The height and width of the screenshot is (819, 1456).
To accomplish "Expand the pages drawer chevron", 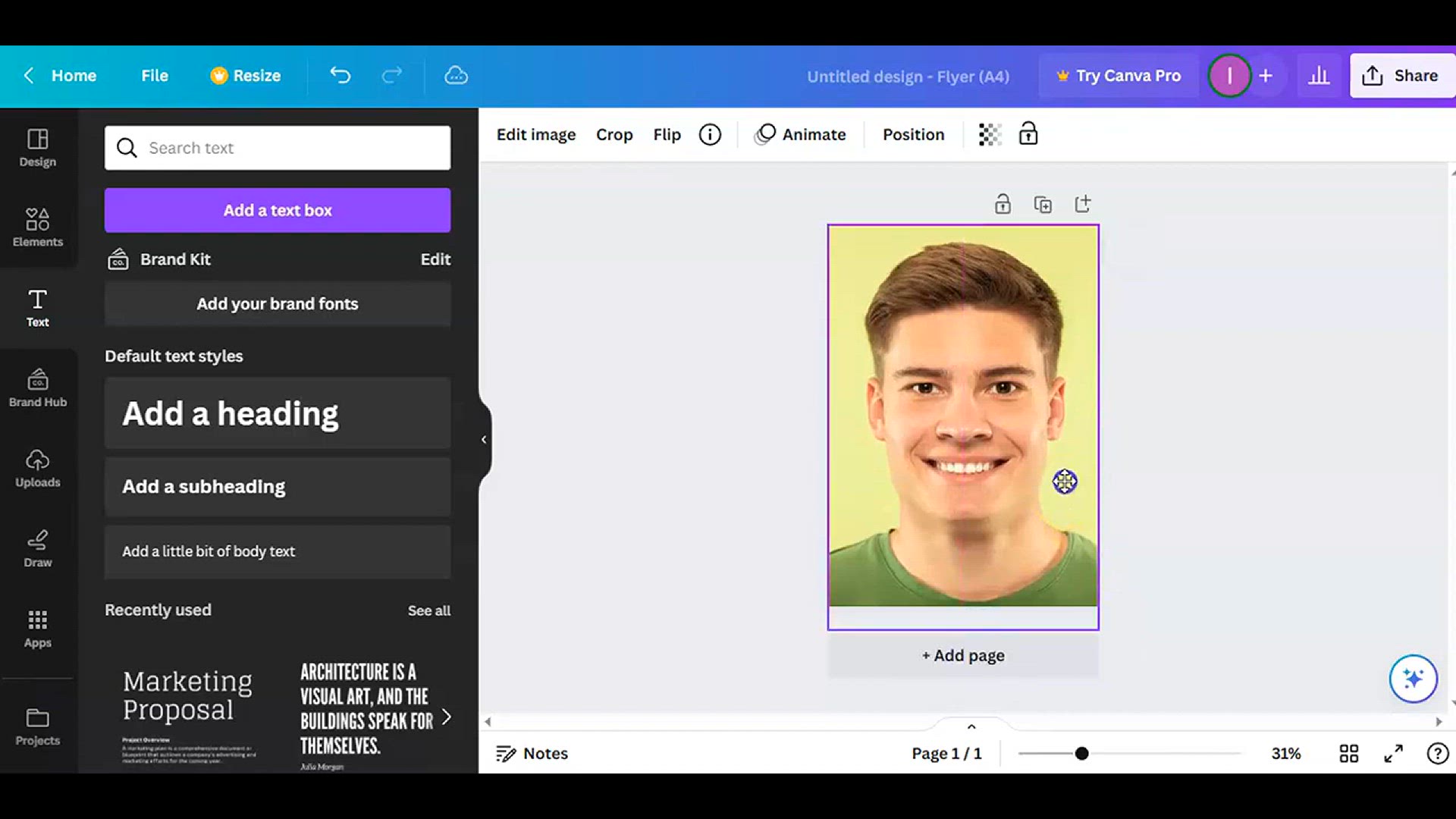I will click(971, 726).
